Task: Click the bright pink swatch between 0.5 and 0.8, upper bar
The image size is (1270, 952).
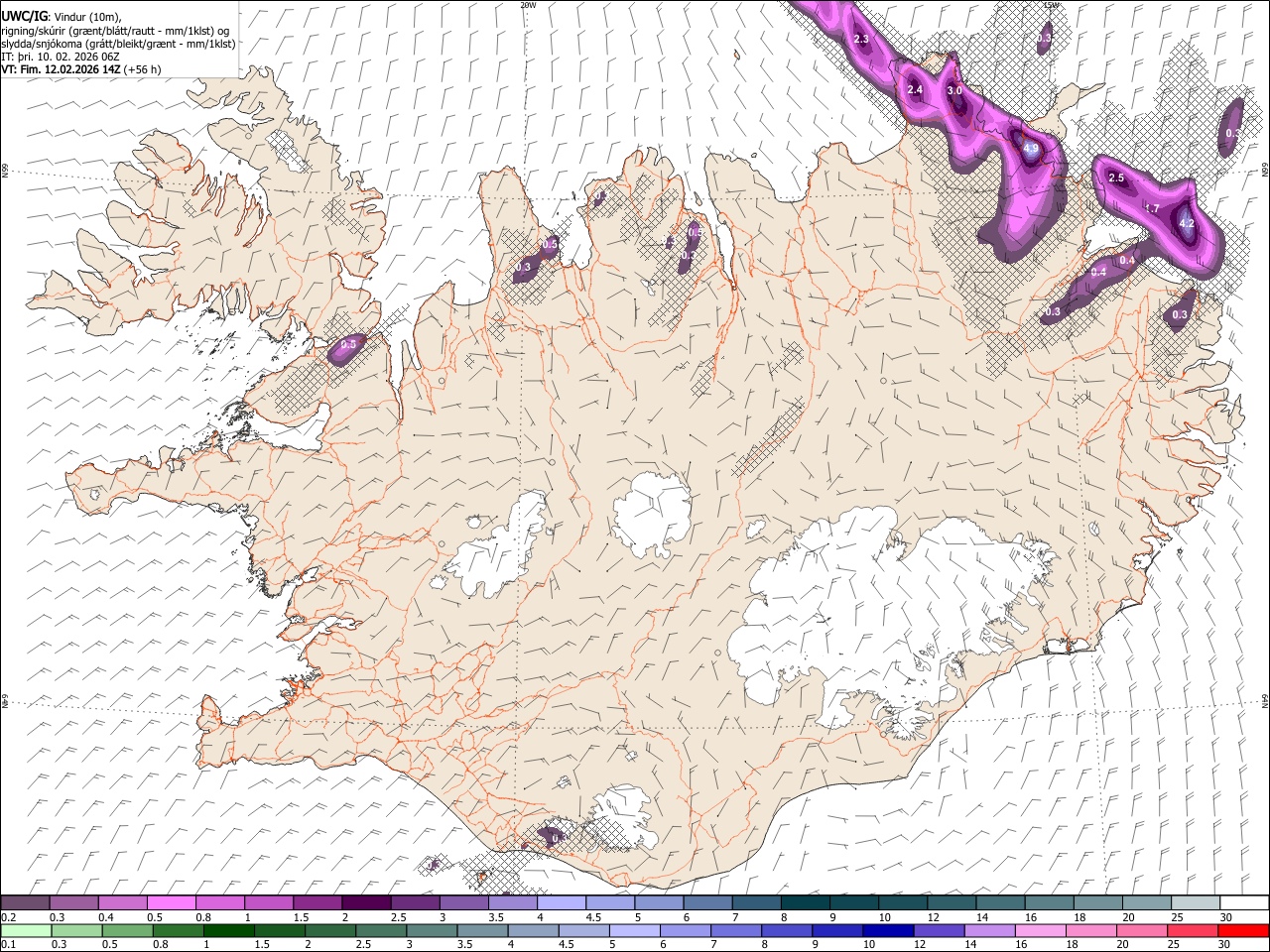Action: pyautogui.click(x=171, y=903)
